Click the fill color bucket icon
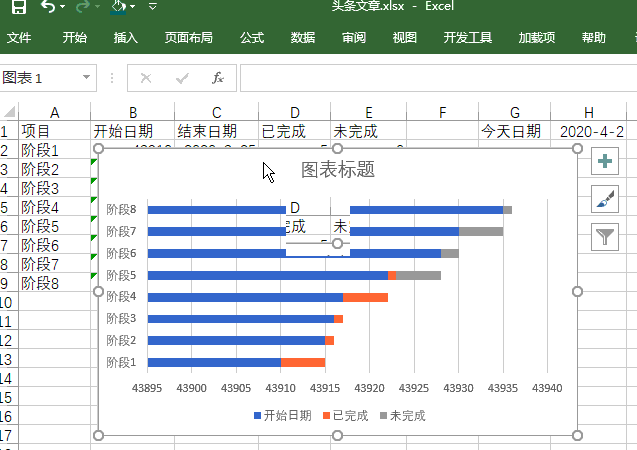Viewport: 637px width, 450px height. point(118,6)
